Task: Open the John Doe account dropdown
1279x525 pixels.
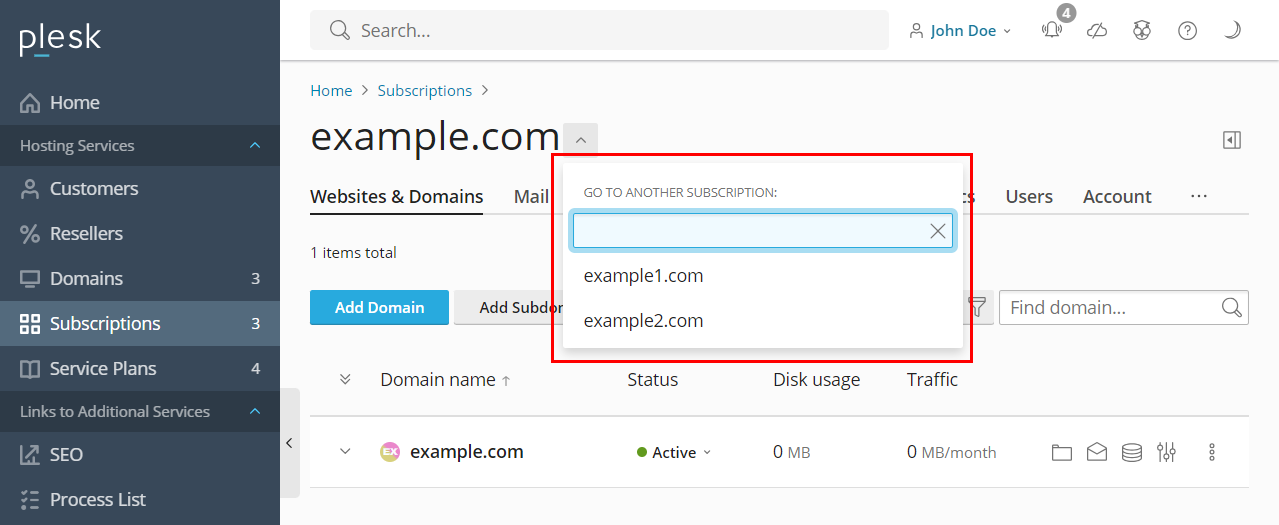Action: pos(962,31)
